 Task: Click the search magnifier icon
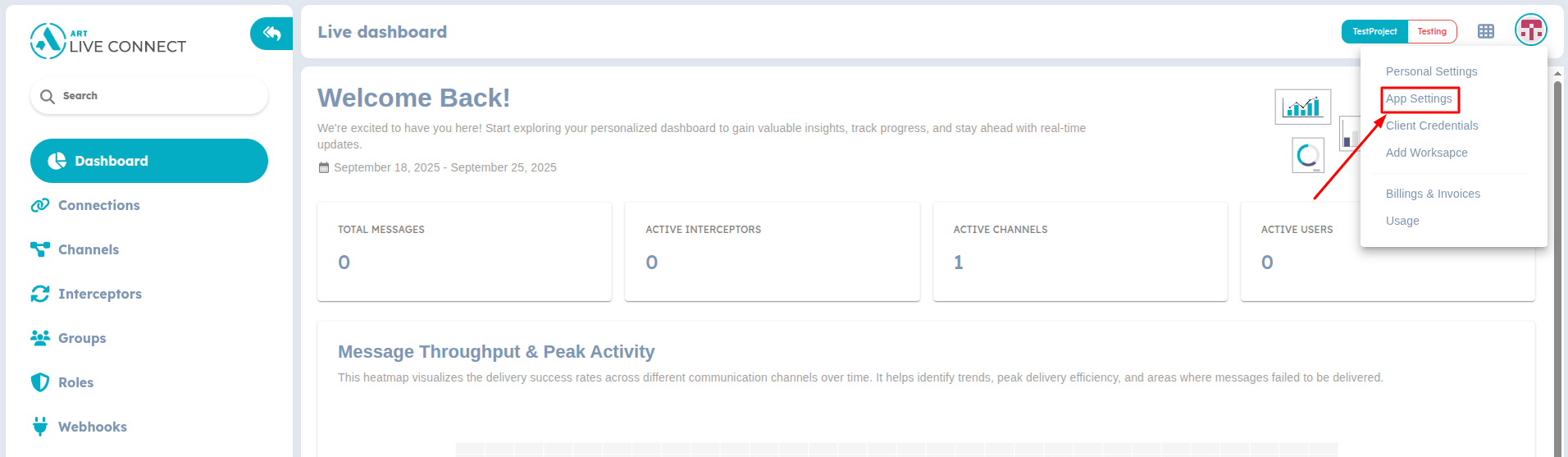(x=48, y=96)
